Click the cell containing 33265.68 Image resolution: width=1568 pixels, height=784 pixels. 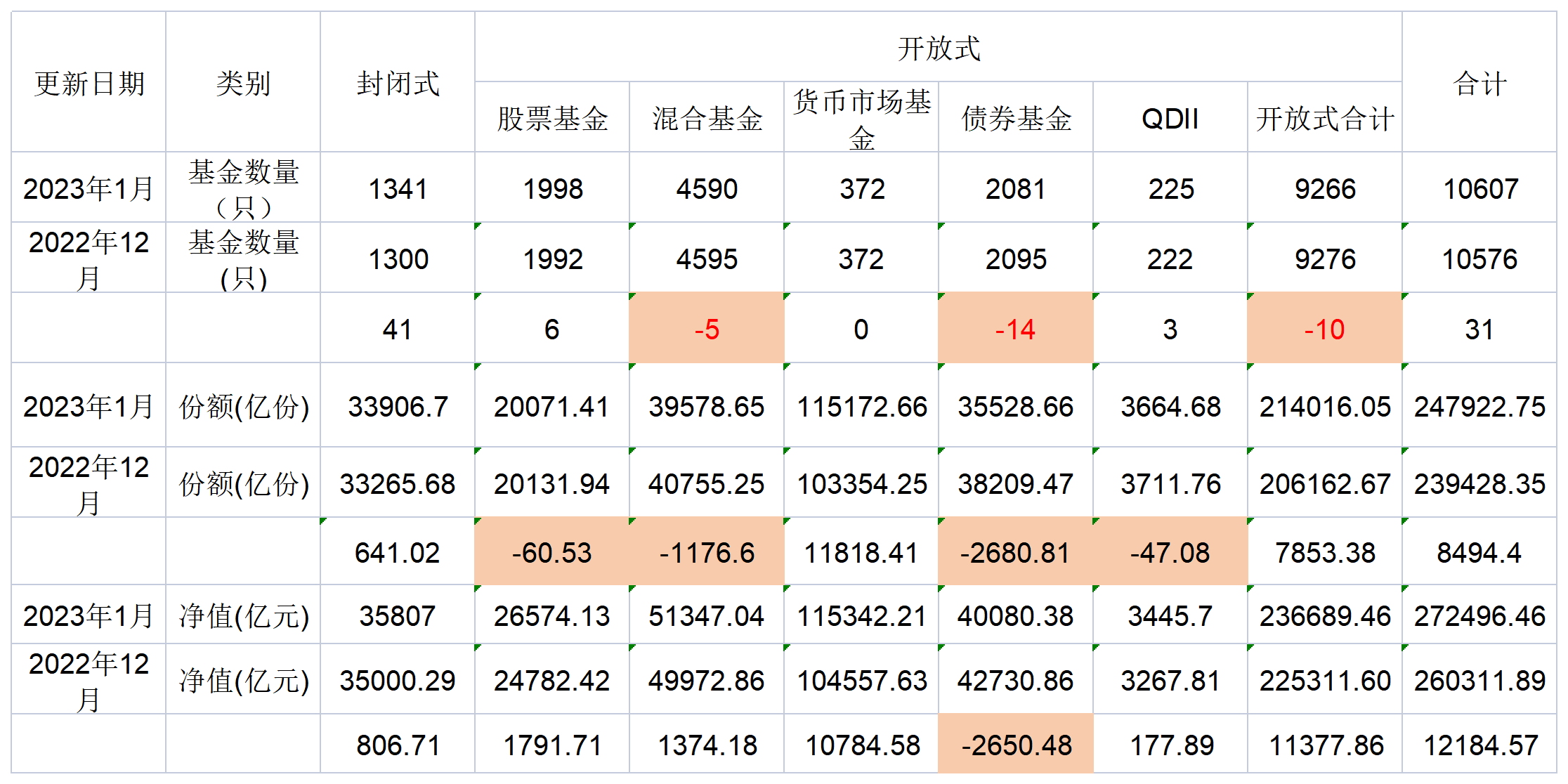click(398, 483)
